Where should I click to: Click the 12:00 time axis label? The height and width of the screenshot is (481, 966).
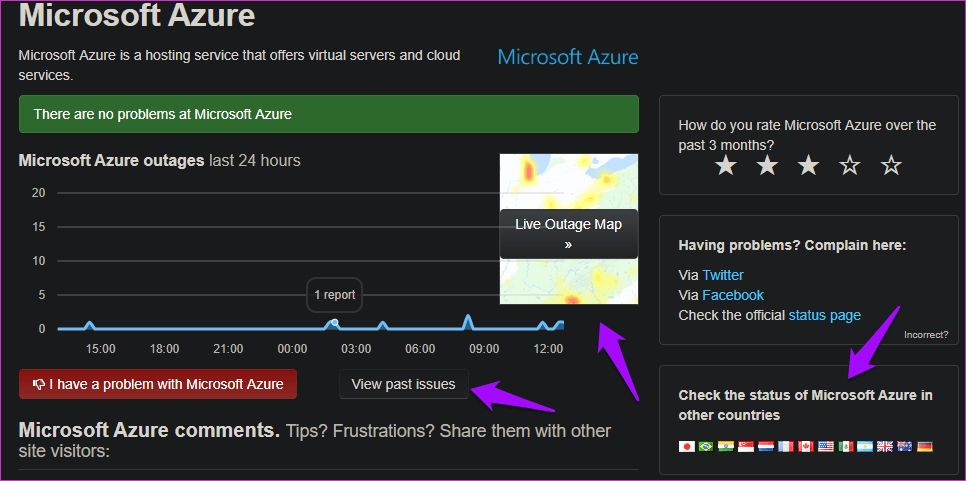pos(548,349)
